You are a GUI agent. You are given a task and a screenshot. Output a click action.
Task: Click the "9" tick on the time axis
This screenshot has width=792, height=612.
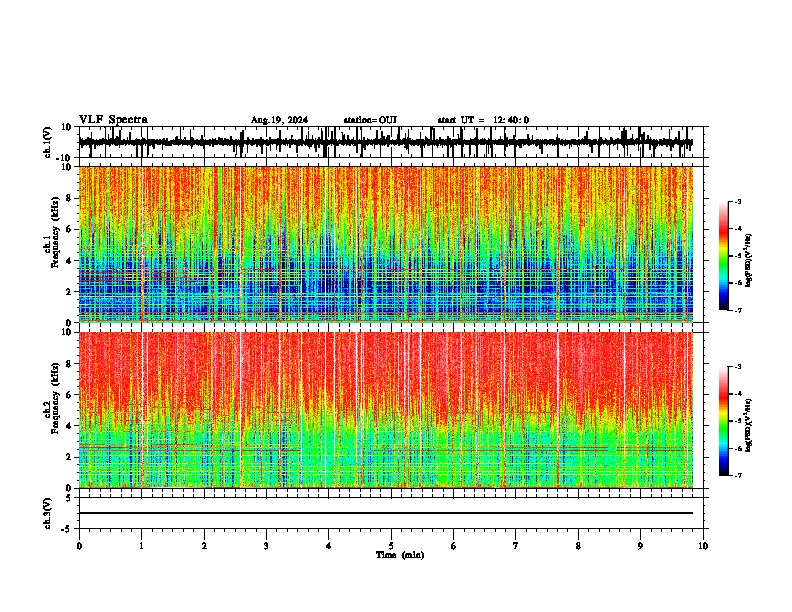click(x=640, y=546)
